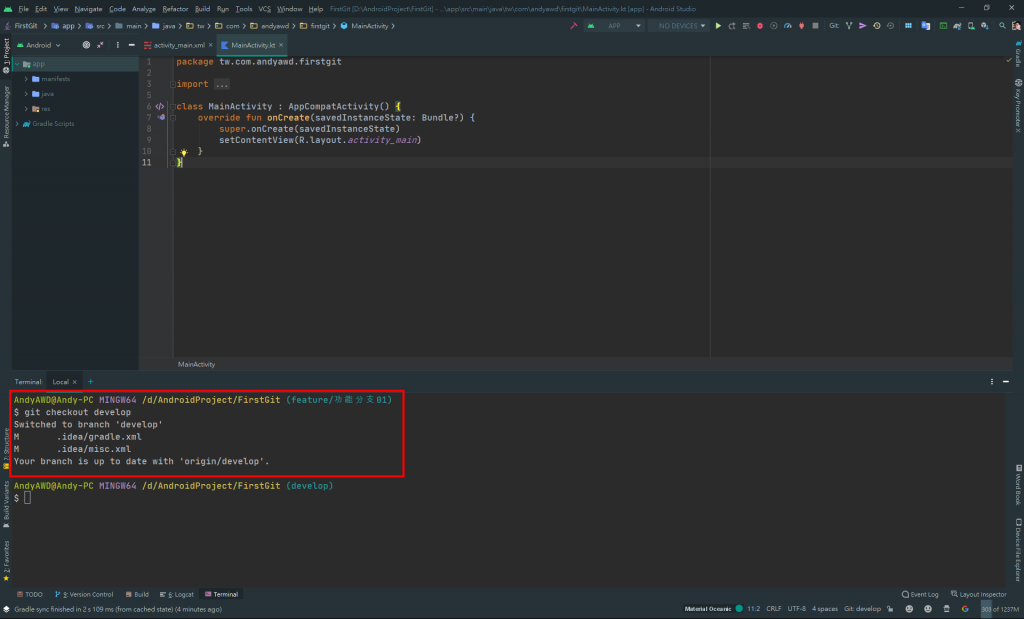The width and height of the screenshot is (1024, 619).
Task: Open the TODO tool window
Action: (29, 595)
